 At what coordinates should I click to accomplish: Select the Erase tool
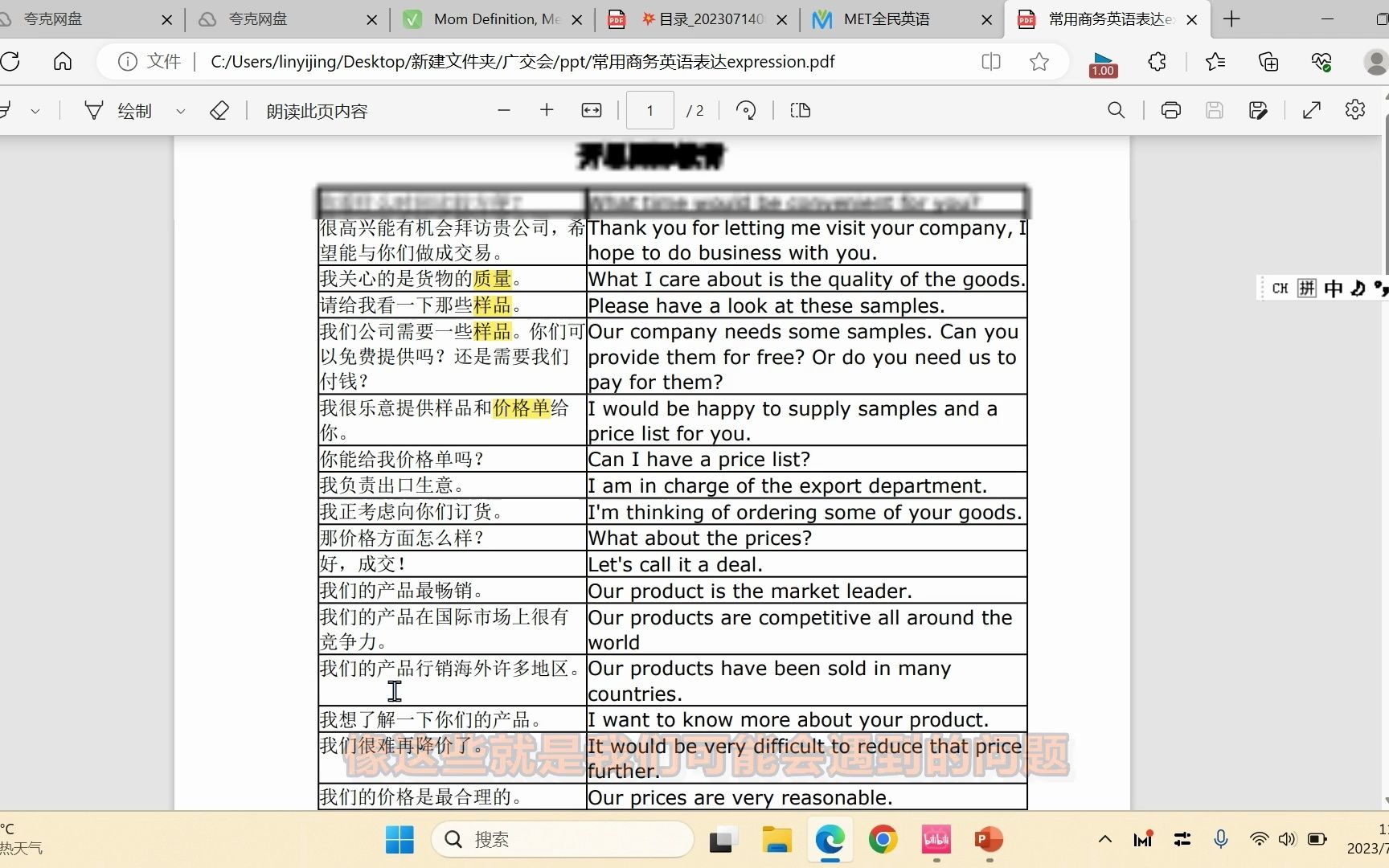pos(219,111)
